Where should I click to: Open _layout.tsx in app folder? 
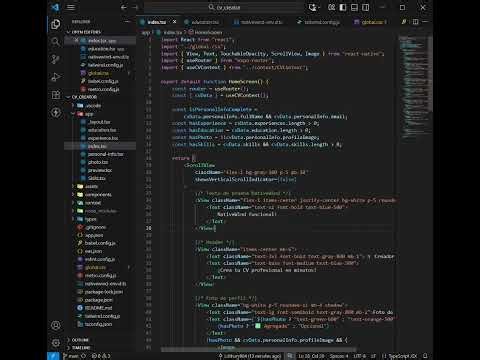(99, 122)
